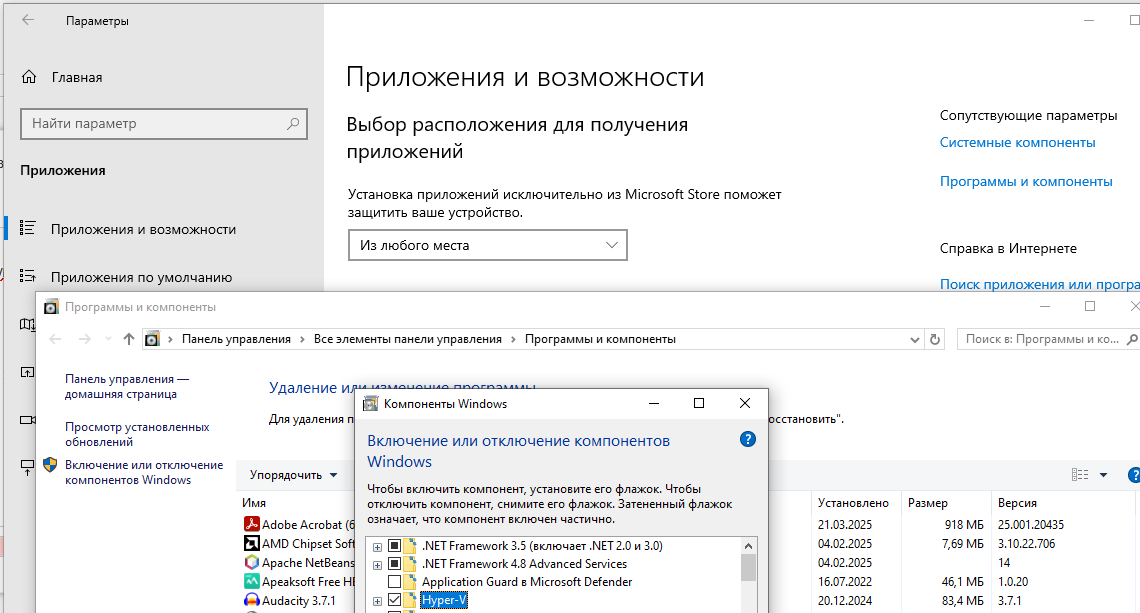The width and height of the screenshot is (1140, 613).
Task: Enable Application Guard в Microsoft Defender checkbox
Action: (394, 582)
